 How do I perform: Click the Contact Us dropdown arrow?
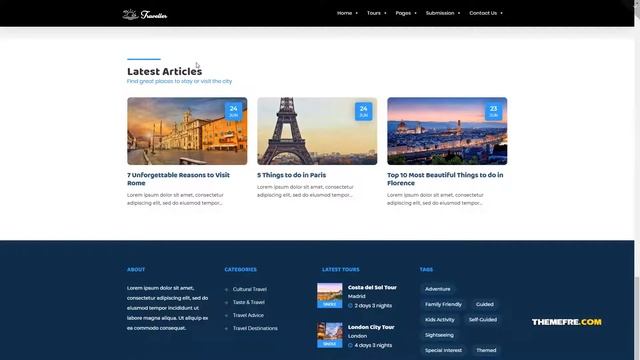[502, 13]
